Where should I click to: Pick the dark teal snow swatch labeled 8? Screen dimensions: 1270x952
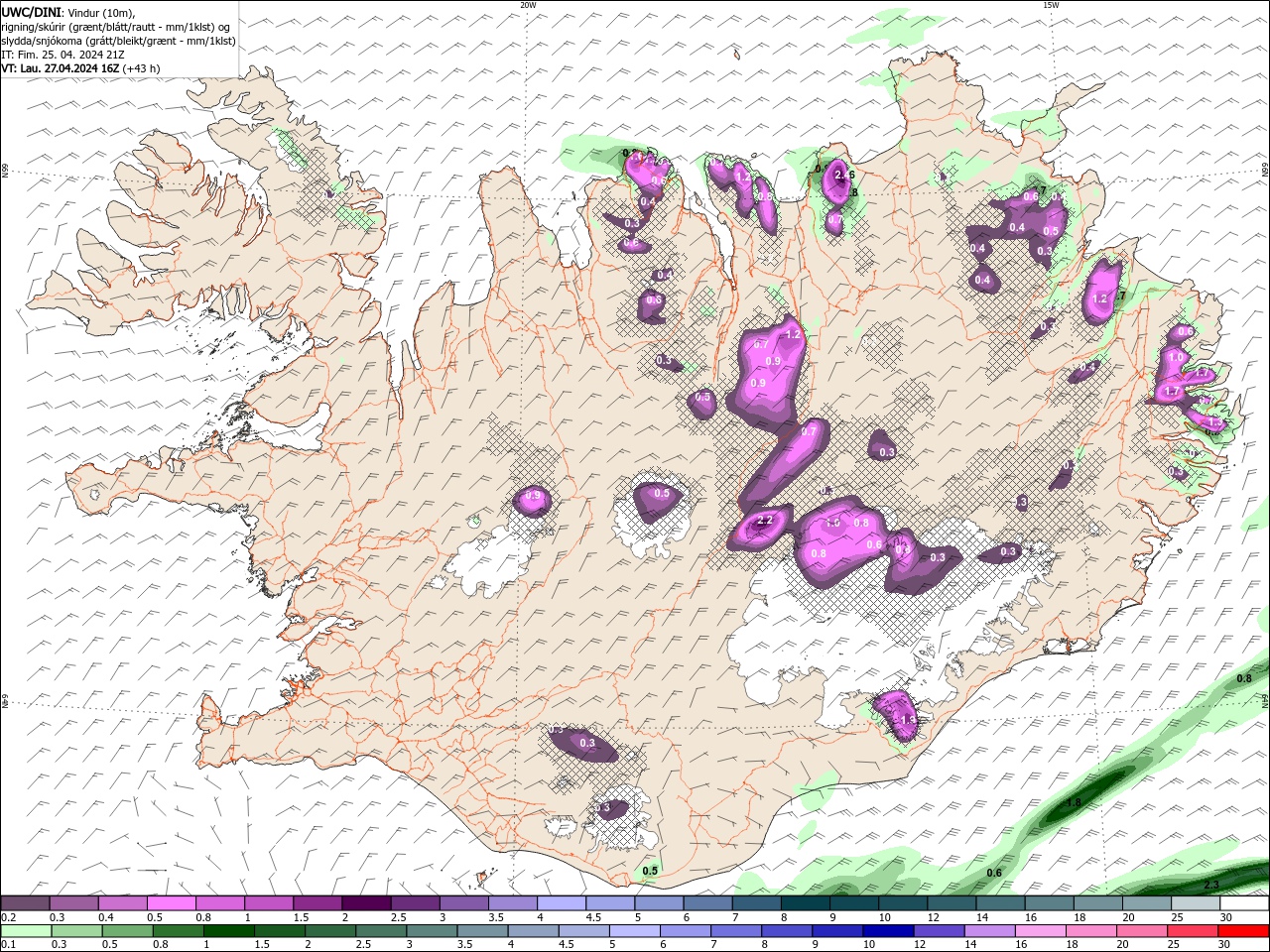pos(805,903)
